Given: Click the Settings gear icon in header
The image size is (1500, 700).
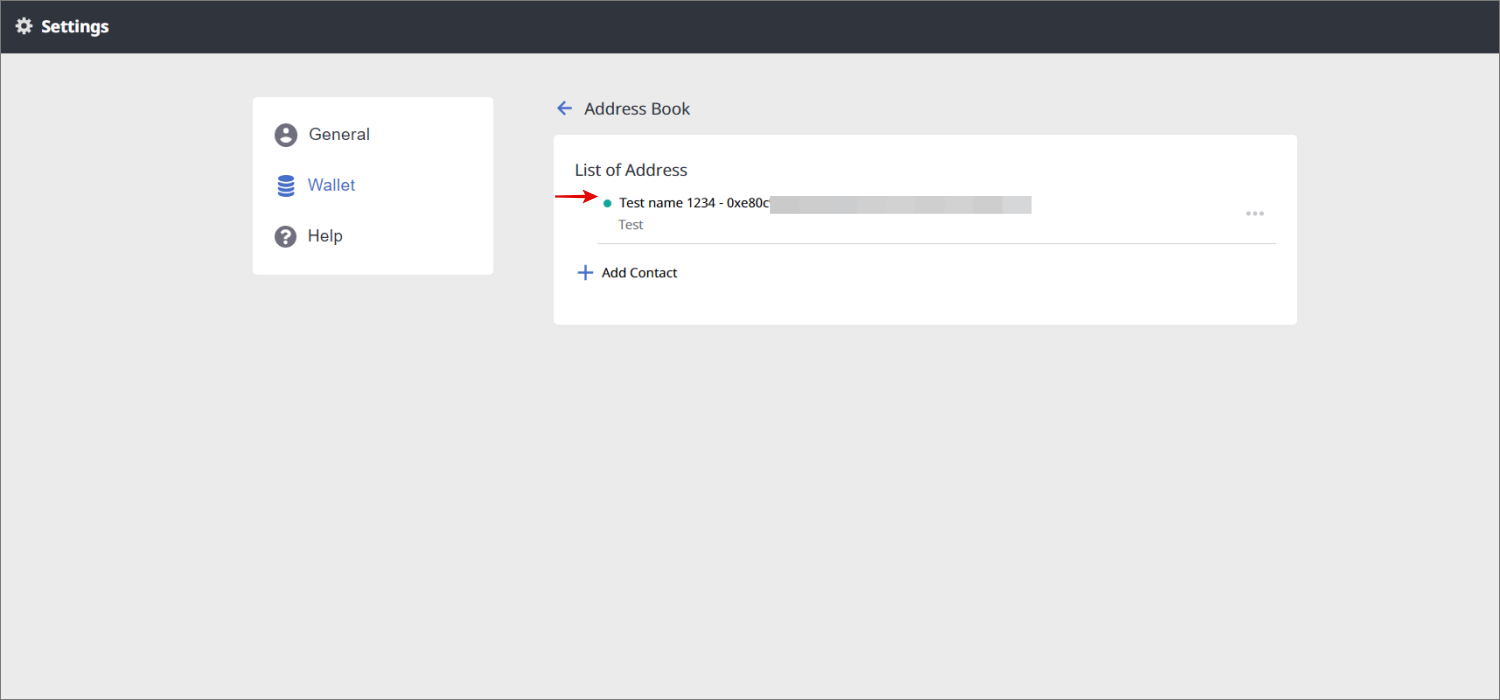Looking at the screenshot, I should 24,27.
